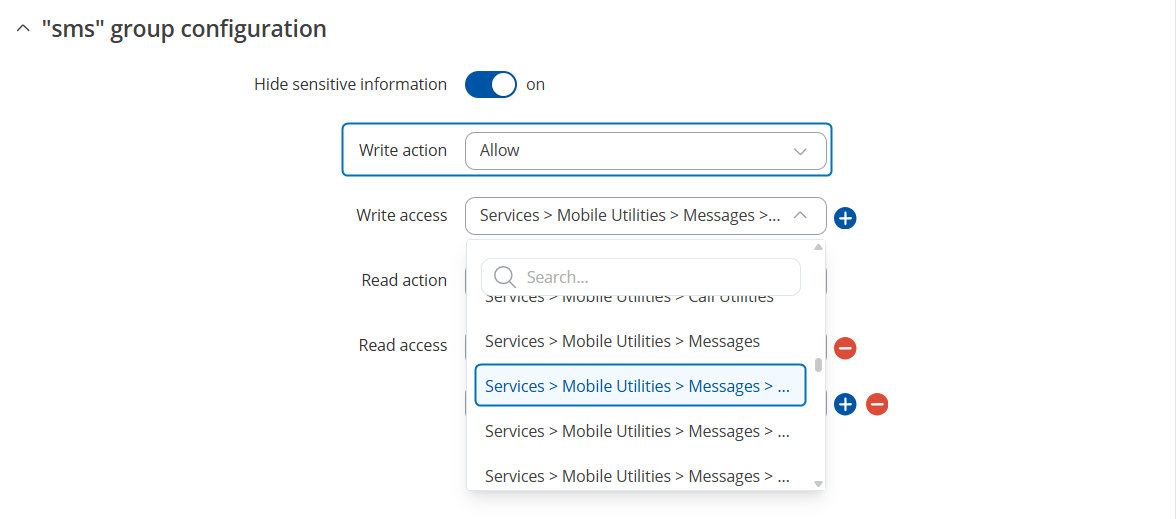Select "Services > Mobile Utilities > Messages" option

(622, 341)
